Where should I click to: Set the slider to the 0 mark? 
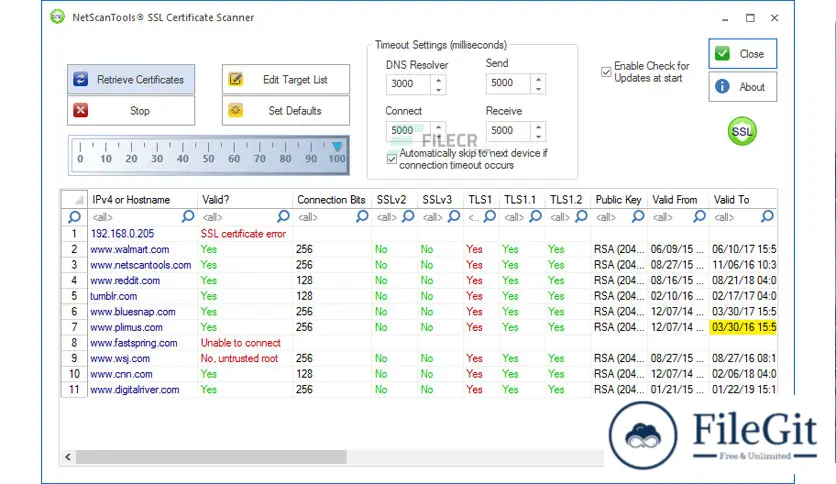[x=80, y=148]
